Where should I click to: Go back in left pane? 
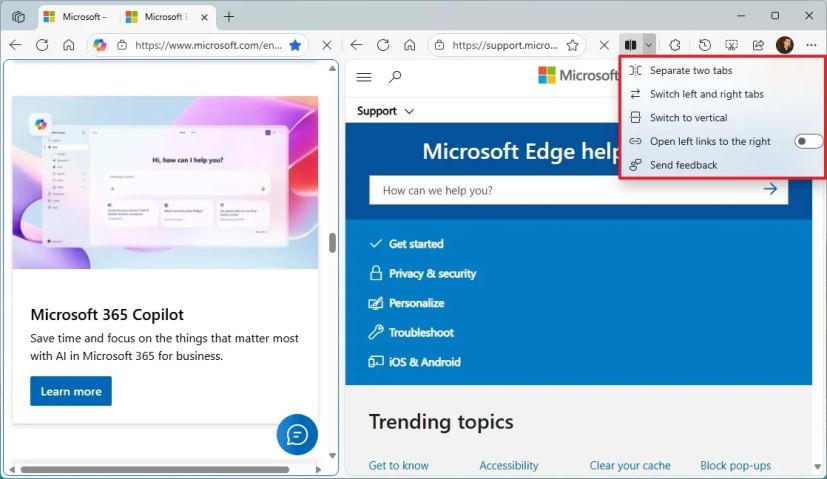(x=16, y=45)
